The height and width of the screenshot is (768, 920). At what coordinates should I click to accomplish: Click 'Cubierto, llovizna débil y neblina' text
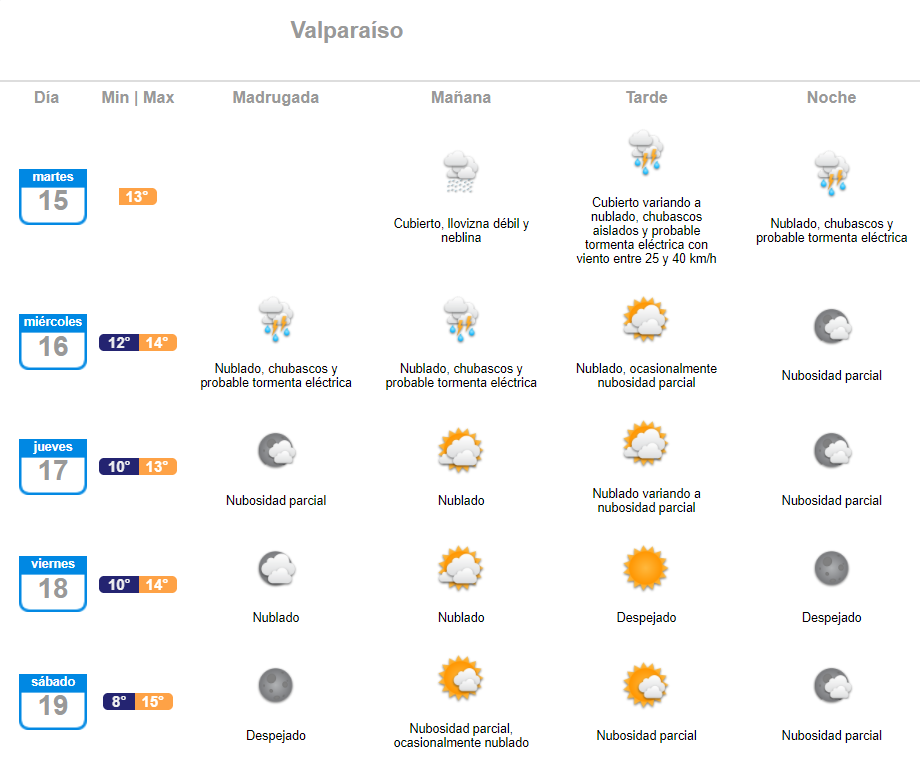coord(461,231)
